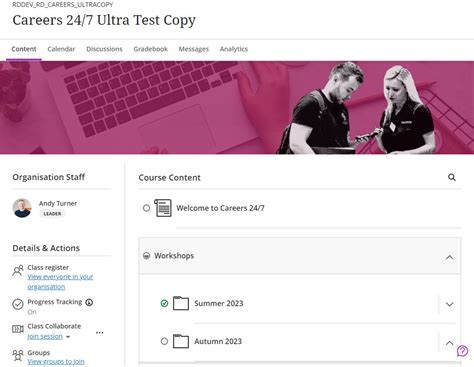Screen dimensions: 474x367
Task: Open the Join session dropdown arrow
Action: pyautogui.click(x=68, y=337)
